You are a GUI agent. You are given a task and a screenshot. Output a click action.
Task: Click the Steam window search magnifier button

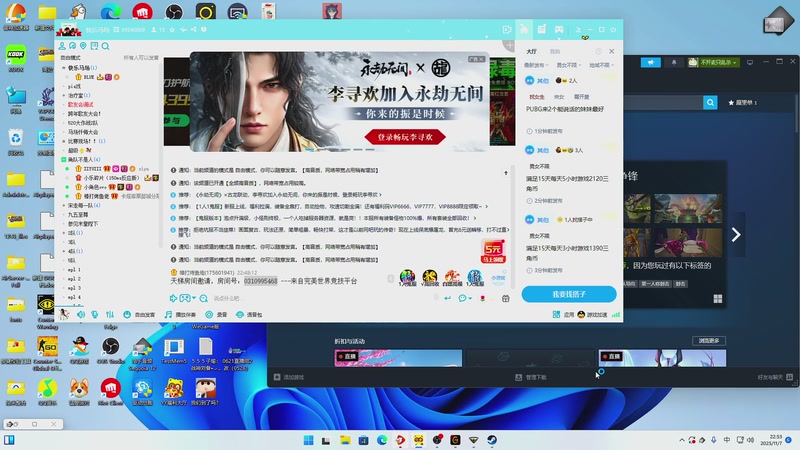[x=710, y=103]
